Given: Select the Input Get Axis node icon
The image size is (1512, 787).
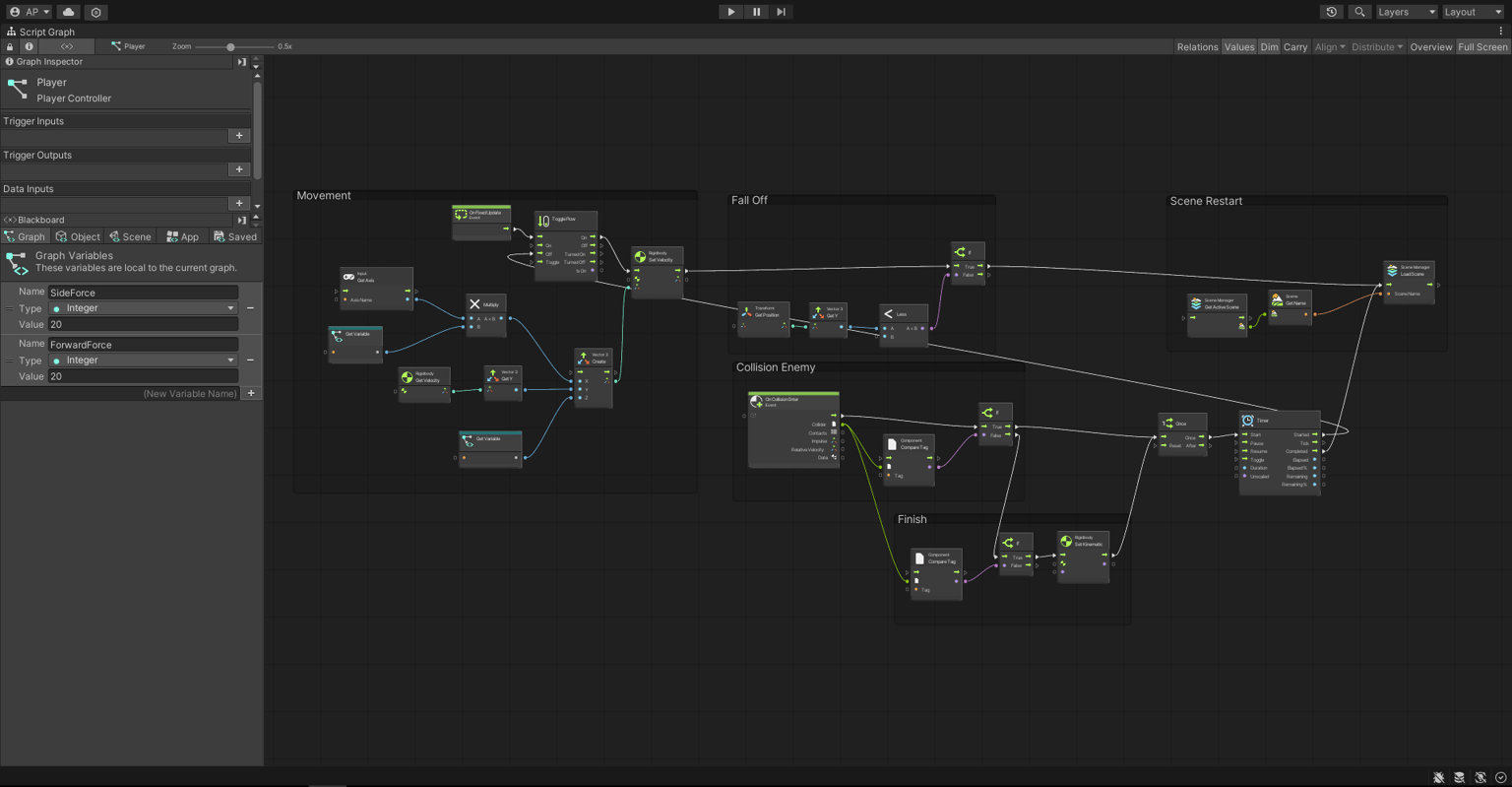Looking at the screenshot, I should pyautogui.click(x=348, y=277).
